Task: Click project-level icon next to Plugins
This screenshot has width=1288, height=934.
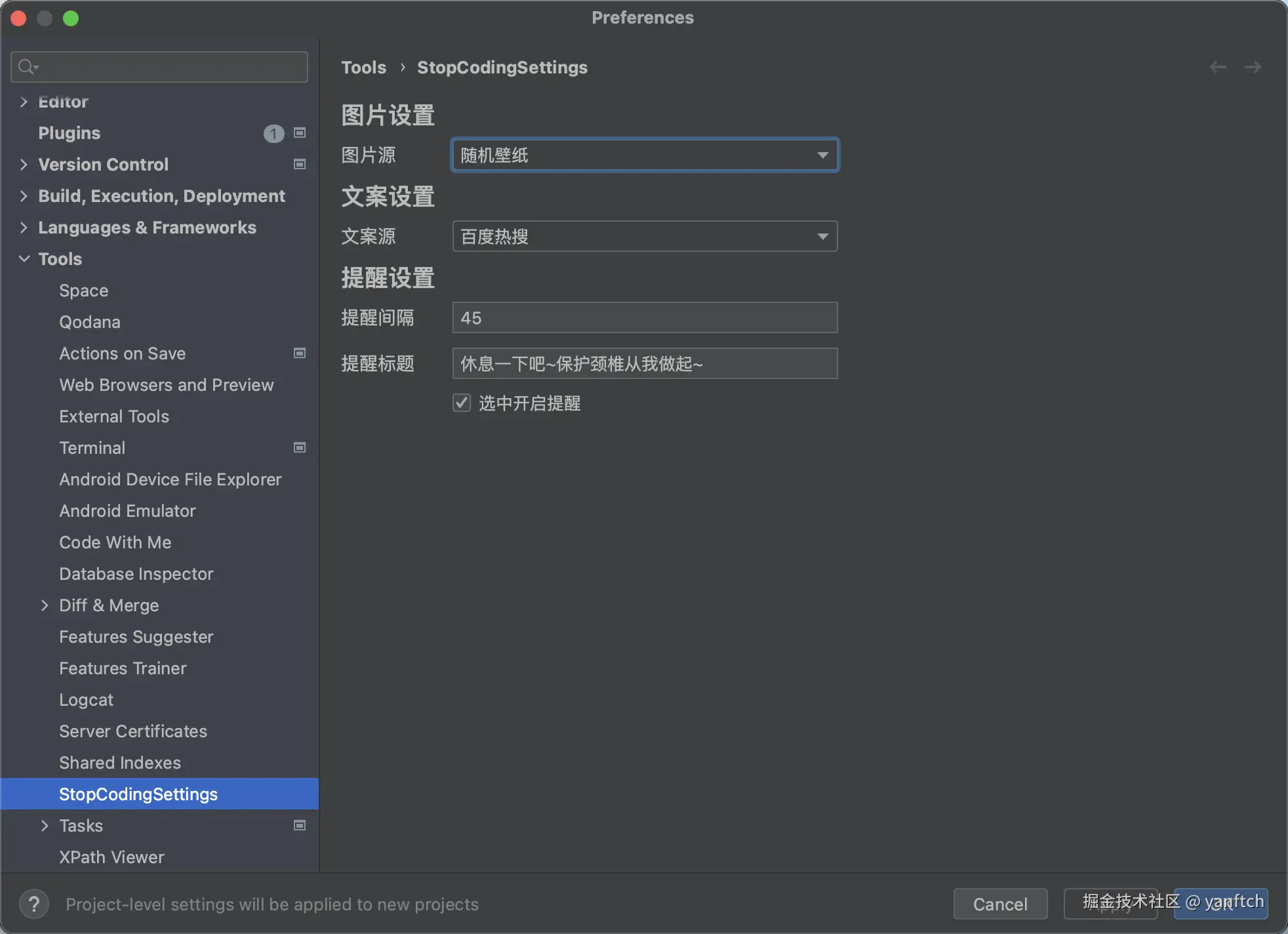Action: (300, 133)
